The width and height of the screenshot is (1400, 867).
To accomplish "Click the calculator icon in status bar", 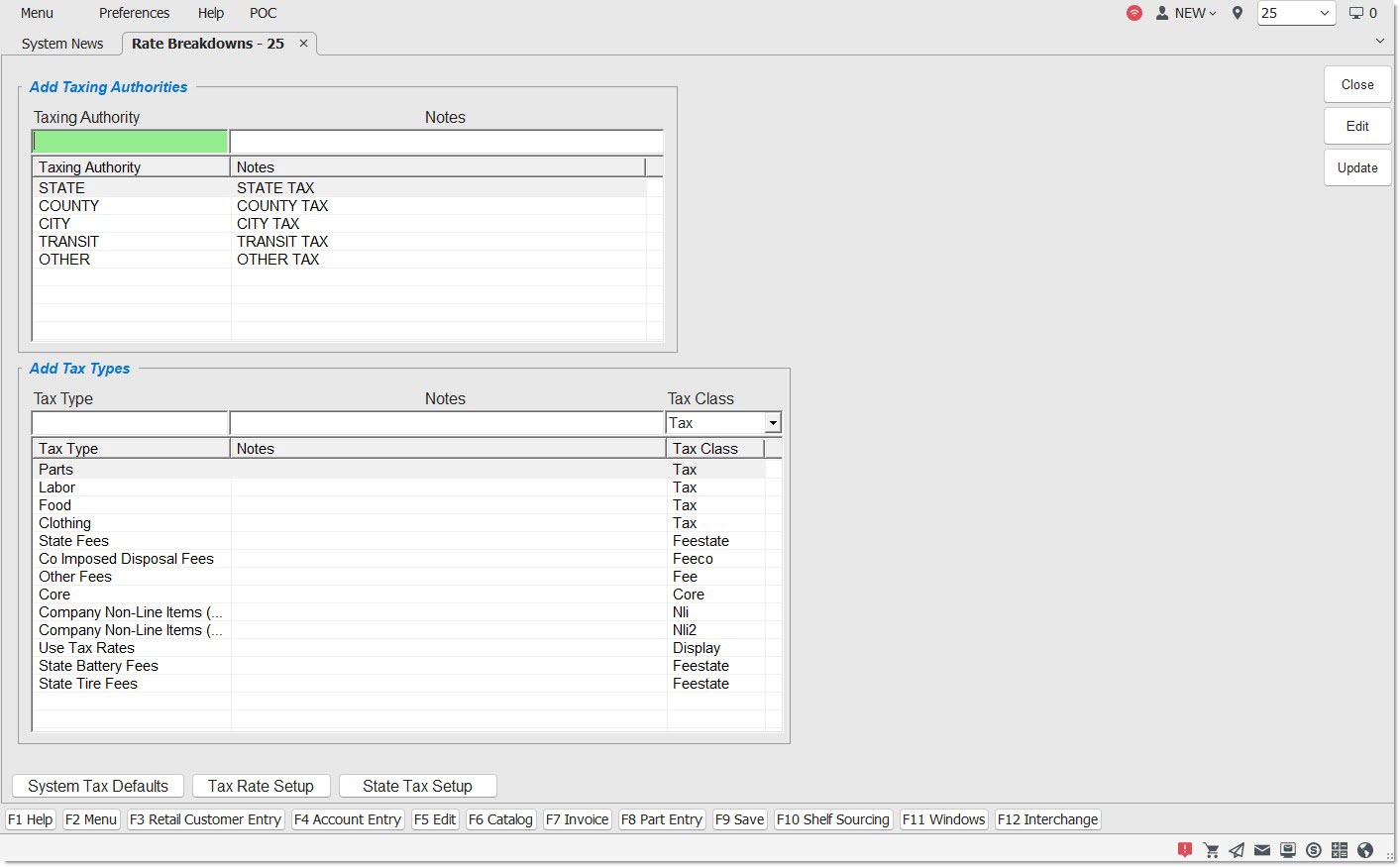I will 1340,850.
